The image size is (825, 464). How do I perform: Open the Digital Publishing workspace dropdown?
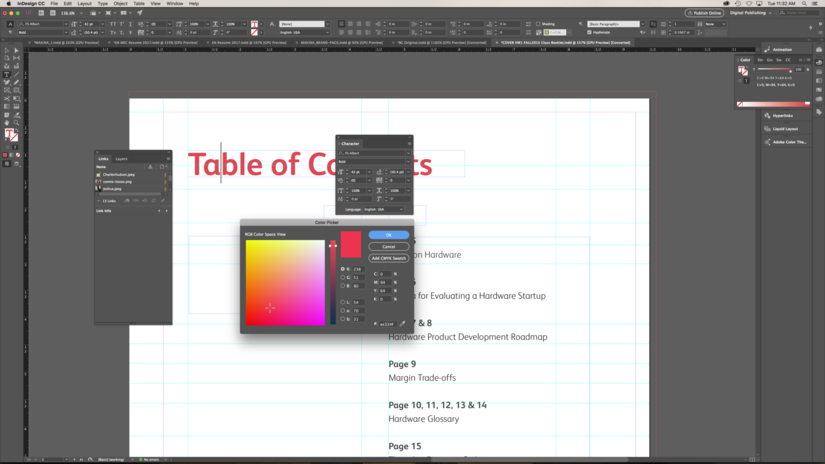click(751, 13)
